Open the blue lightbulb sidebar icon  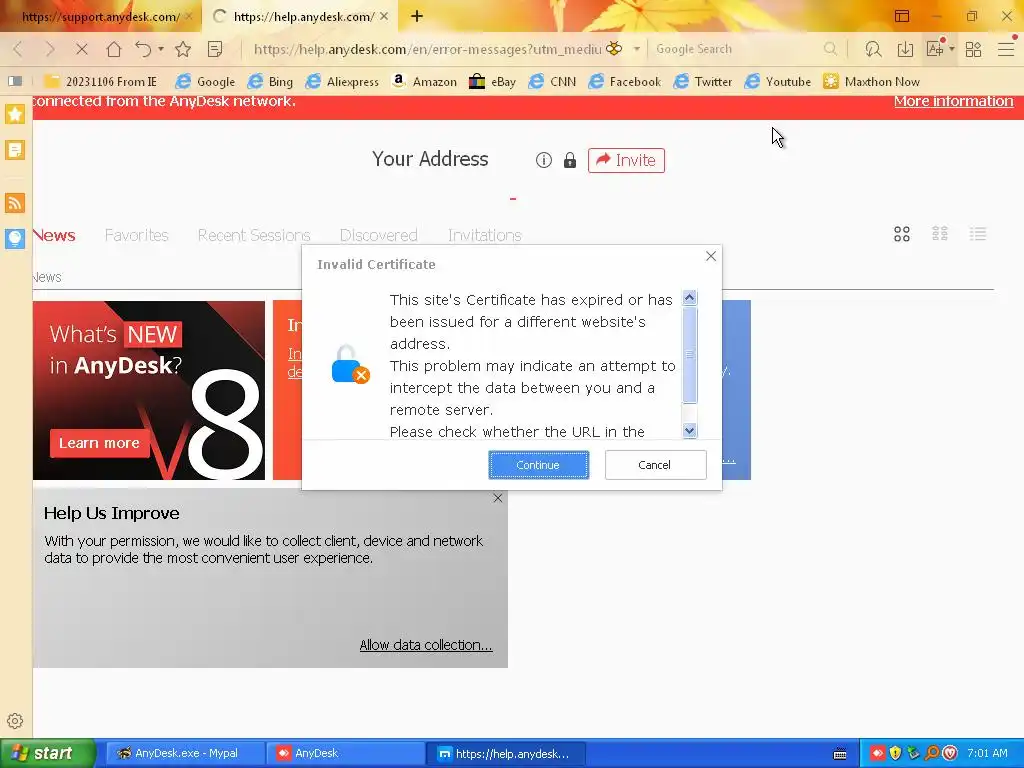click(14, 238)
